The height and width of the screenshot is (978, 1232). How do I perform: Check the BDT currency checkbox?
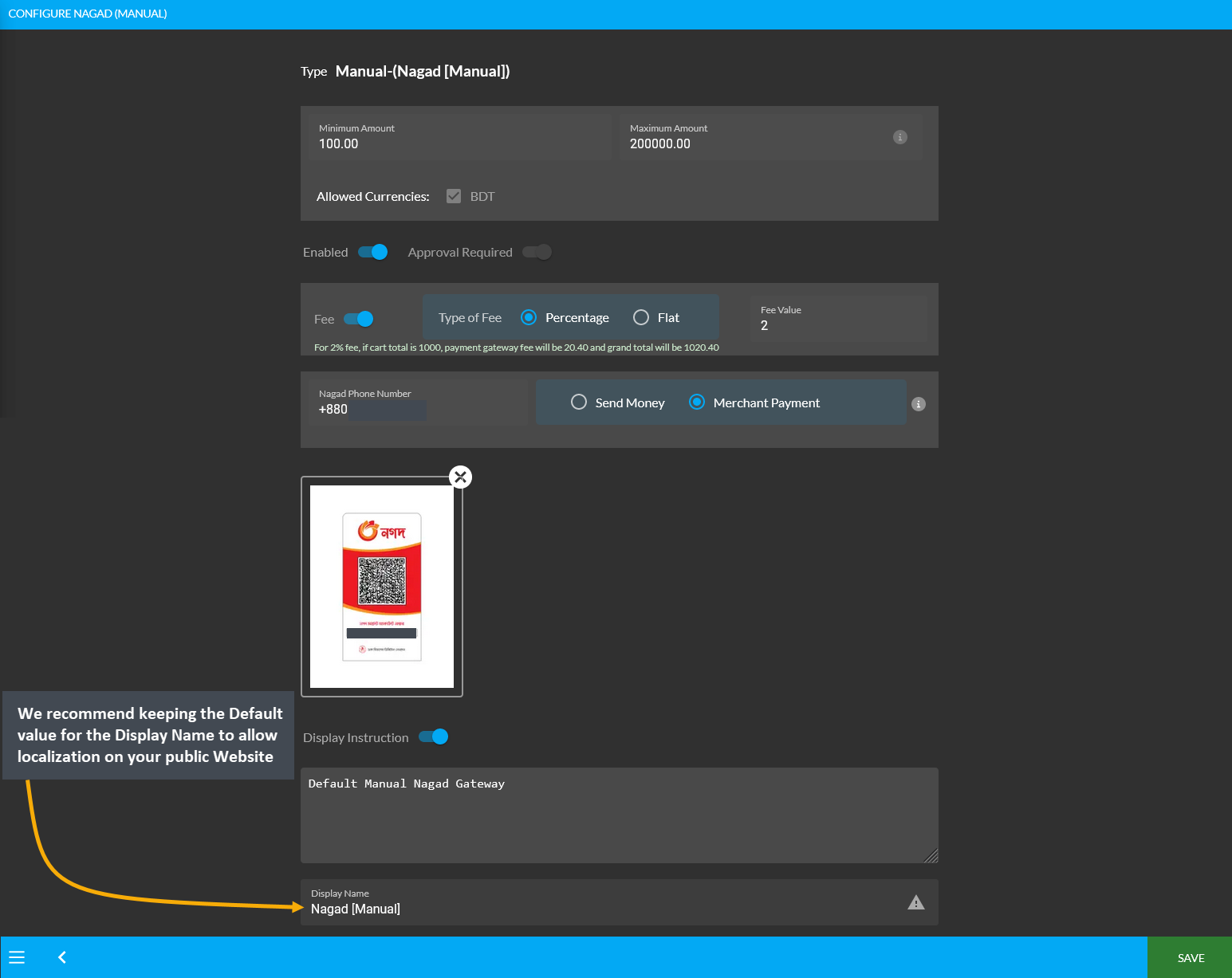pos(454,196)
